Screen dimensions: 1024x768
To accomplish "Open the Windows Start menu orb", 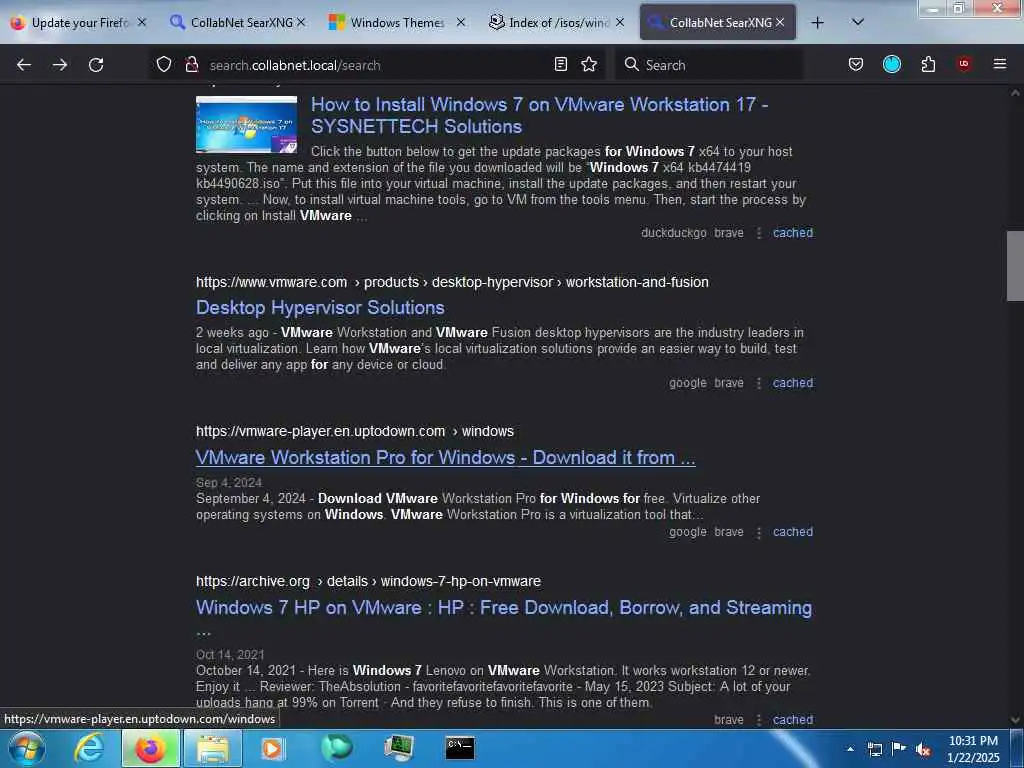I will pyautogui.click(x=27, y=748).
